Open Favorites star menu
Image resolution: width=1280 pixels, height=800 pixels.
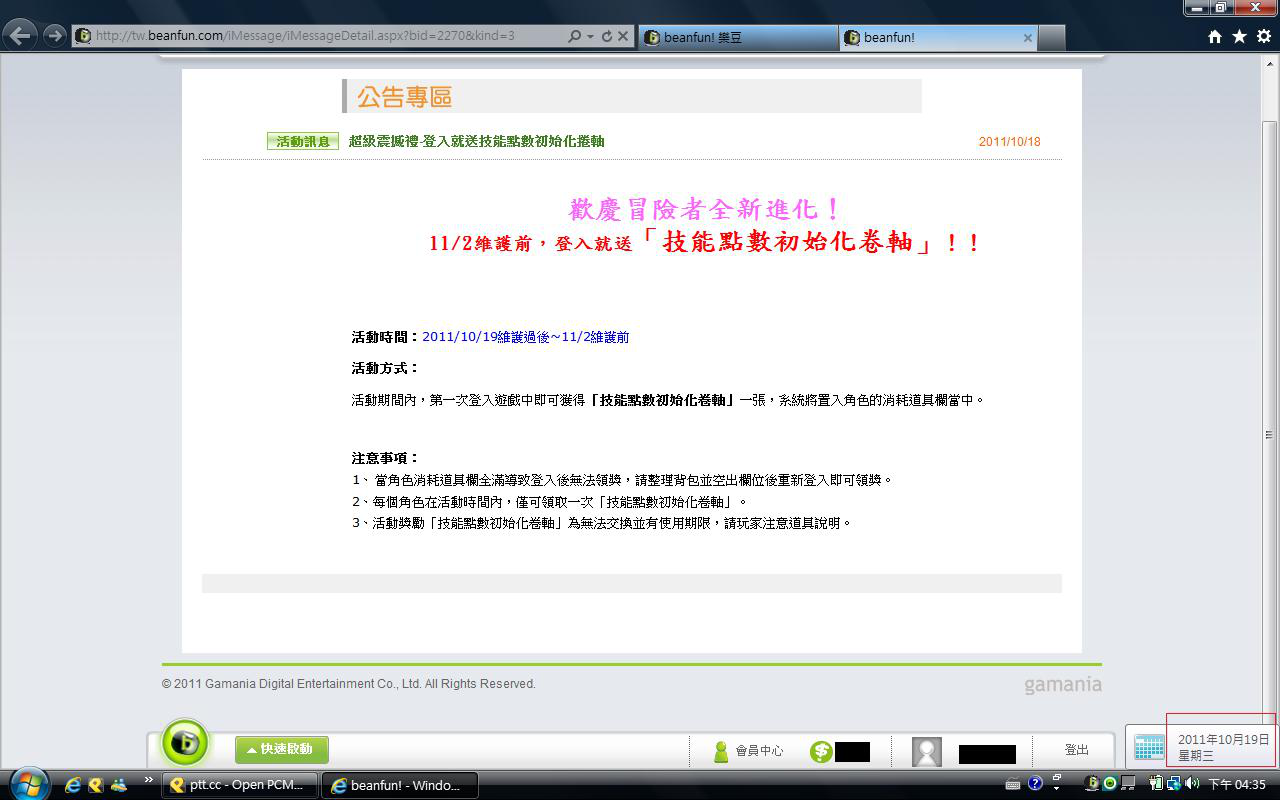pyautogui.click(x=1239, y=36)
